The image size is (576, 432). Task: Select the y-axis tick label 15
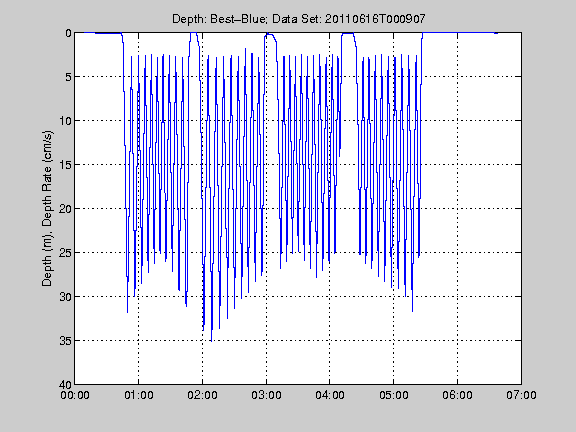click(65, 165)
